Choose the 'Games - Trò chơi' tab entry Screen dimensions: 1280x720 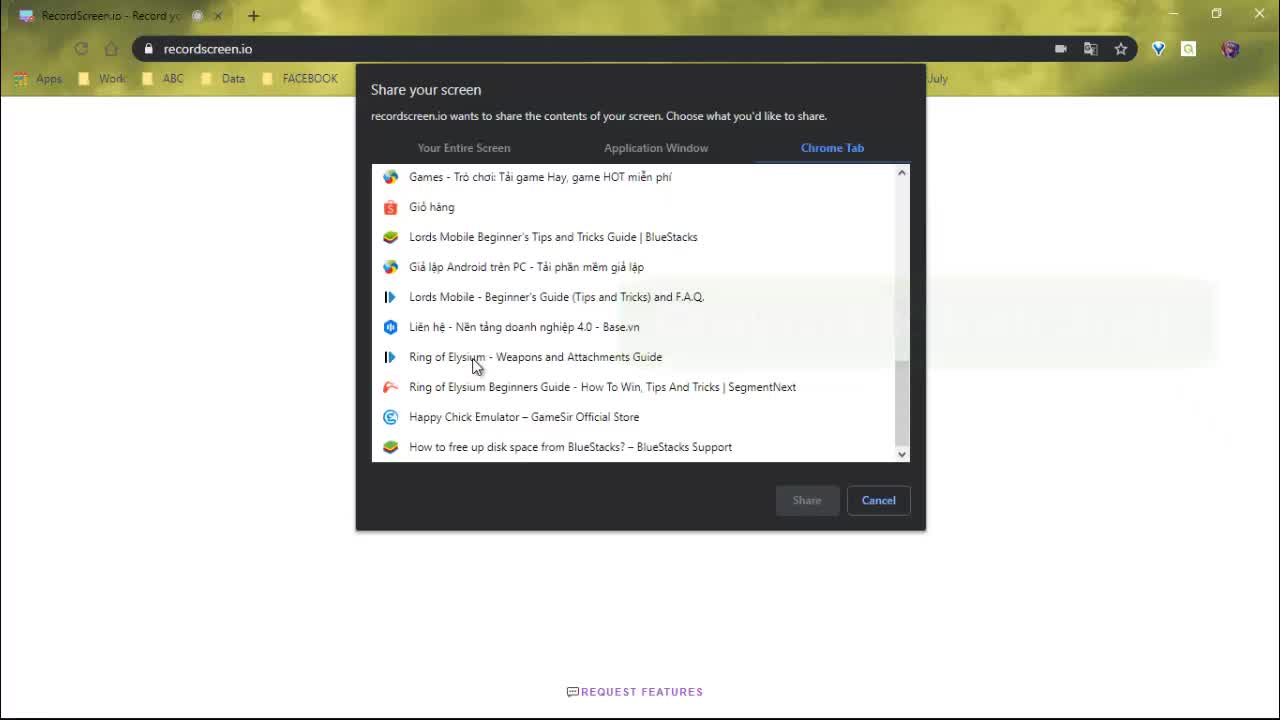point(633,177)
